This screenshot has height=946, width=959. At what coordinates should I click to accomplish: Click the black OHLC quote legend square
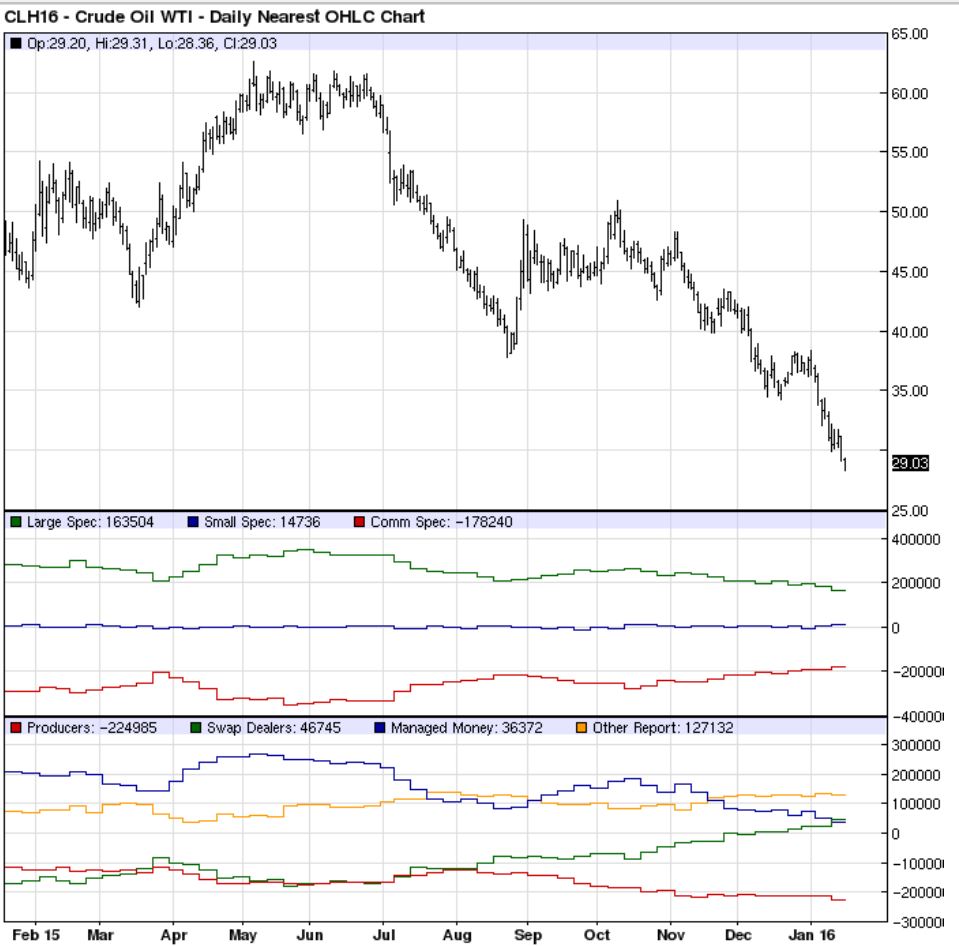(16, 41)
